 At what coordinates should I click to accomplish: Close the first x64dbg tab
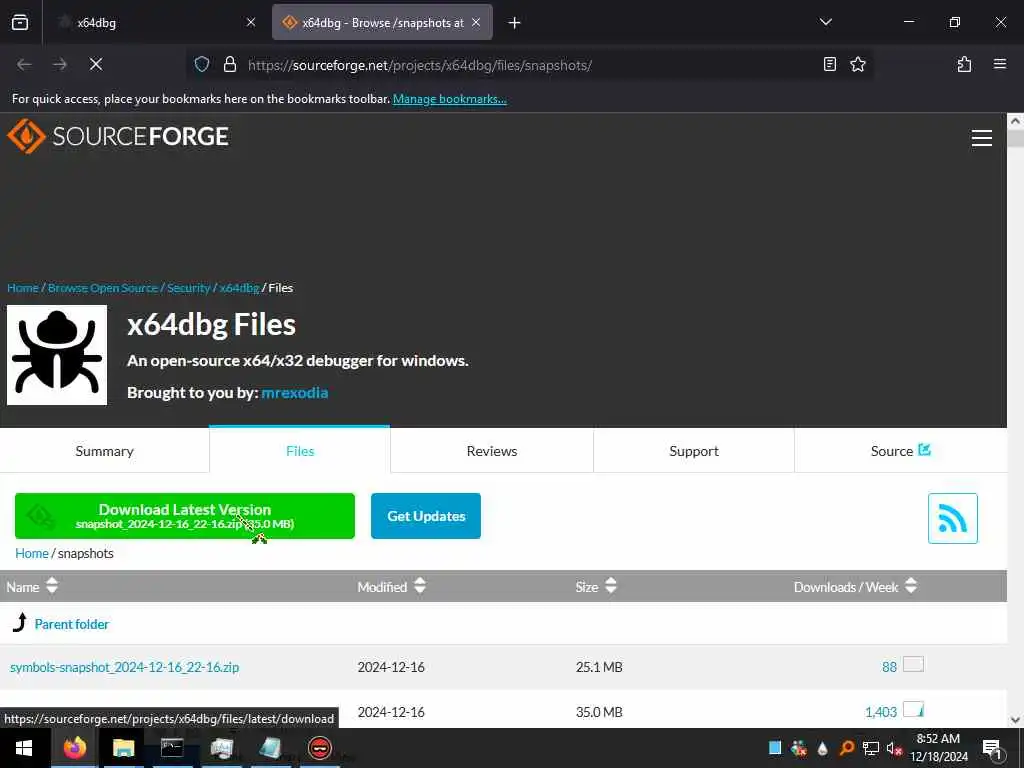[x=251, y=22]
